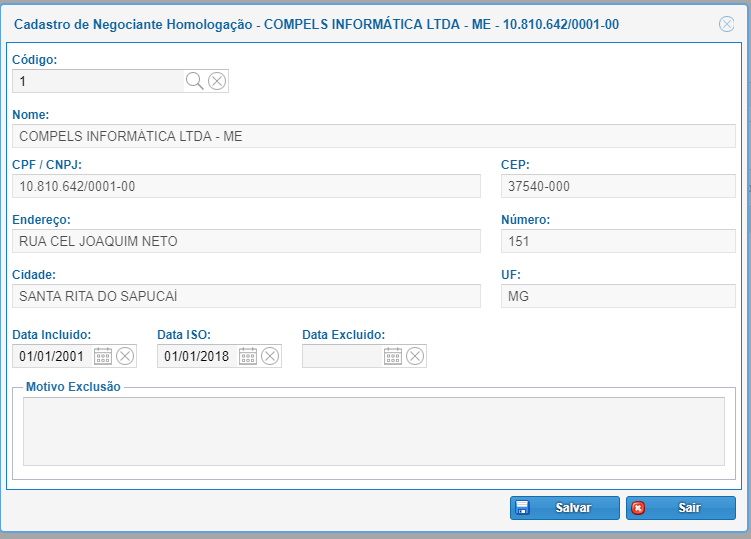Focus the Motivo Exclusão text area
This screenshot has height=539, width=751.
pos(374,431)
